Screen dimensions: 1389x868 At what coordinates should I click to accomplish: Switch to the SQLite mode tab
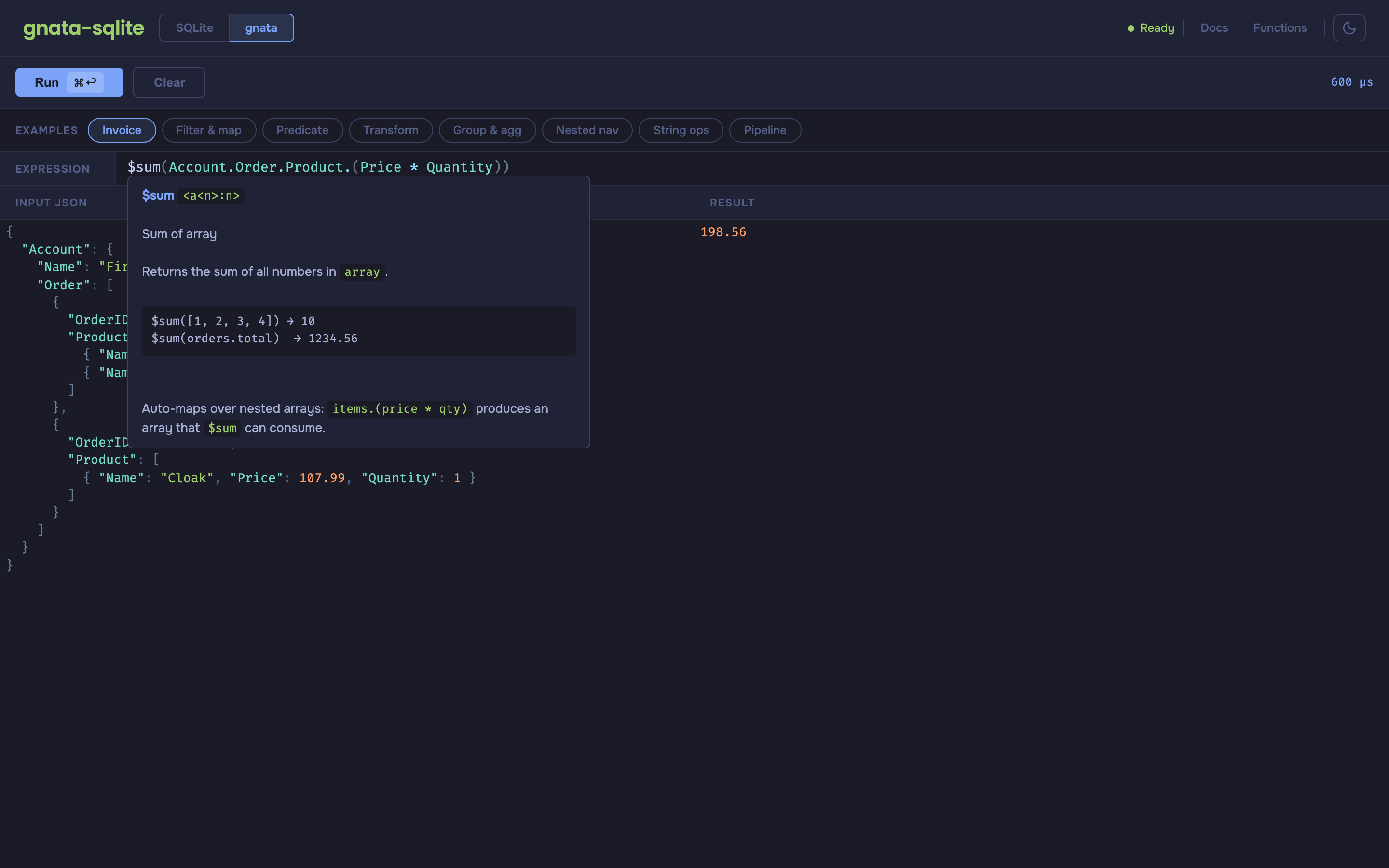coord(194,28)
